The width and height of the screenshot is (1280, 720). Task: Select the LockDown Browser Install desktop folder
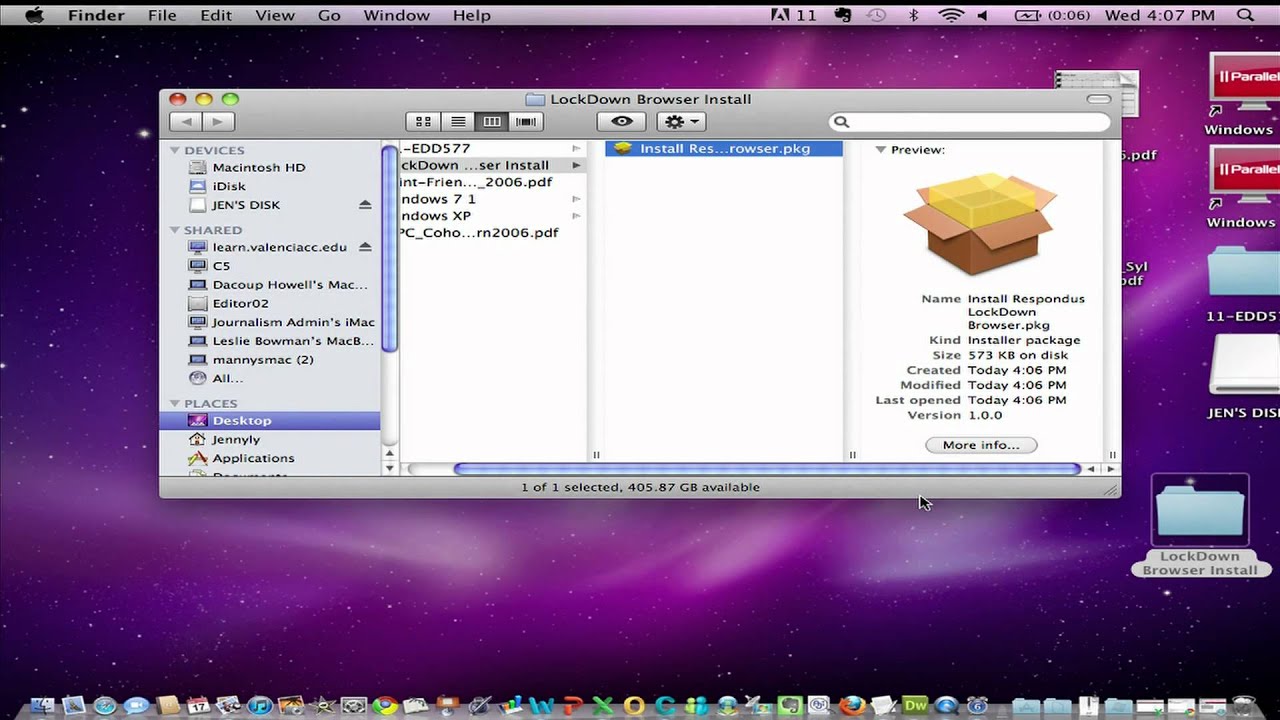[1200, 526]
